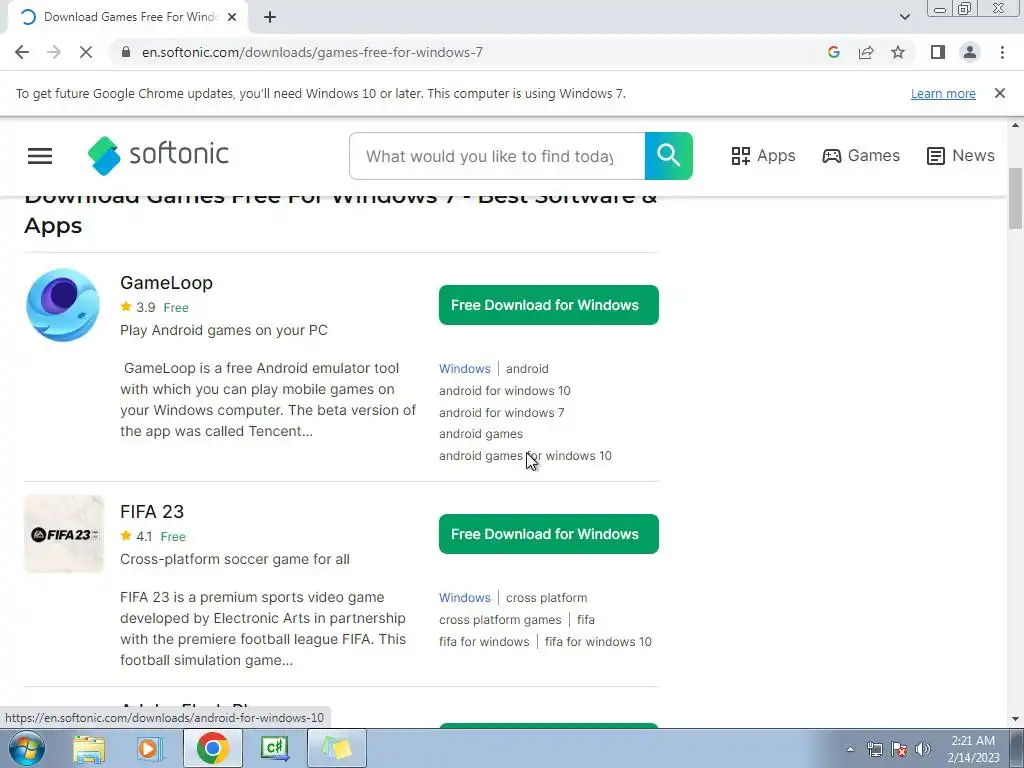The image size is (1024, 768).
Task: Open the taskbar clock and date
Action: [973, 749]
